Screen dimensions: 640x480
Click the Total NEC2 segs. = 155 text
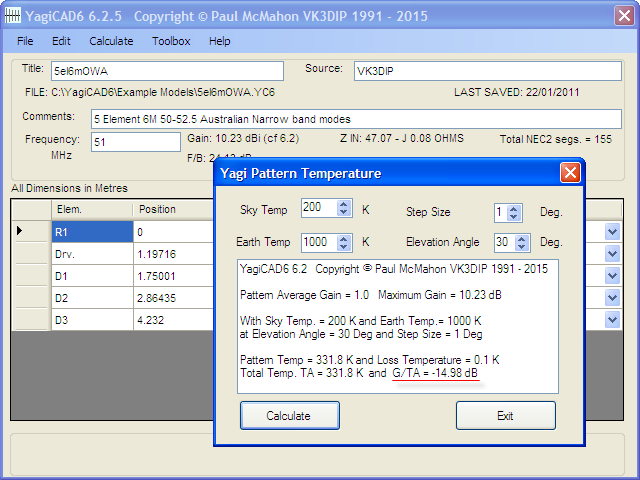556,140
